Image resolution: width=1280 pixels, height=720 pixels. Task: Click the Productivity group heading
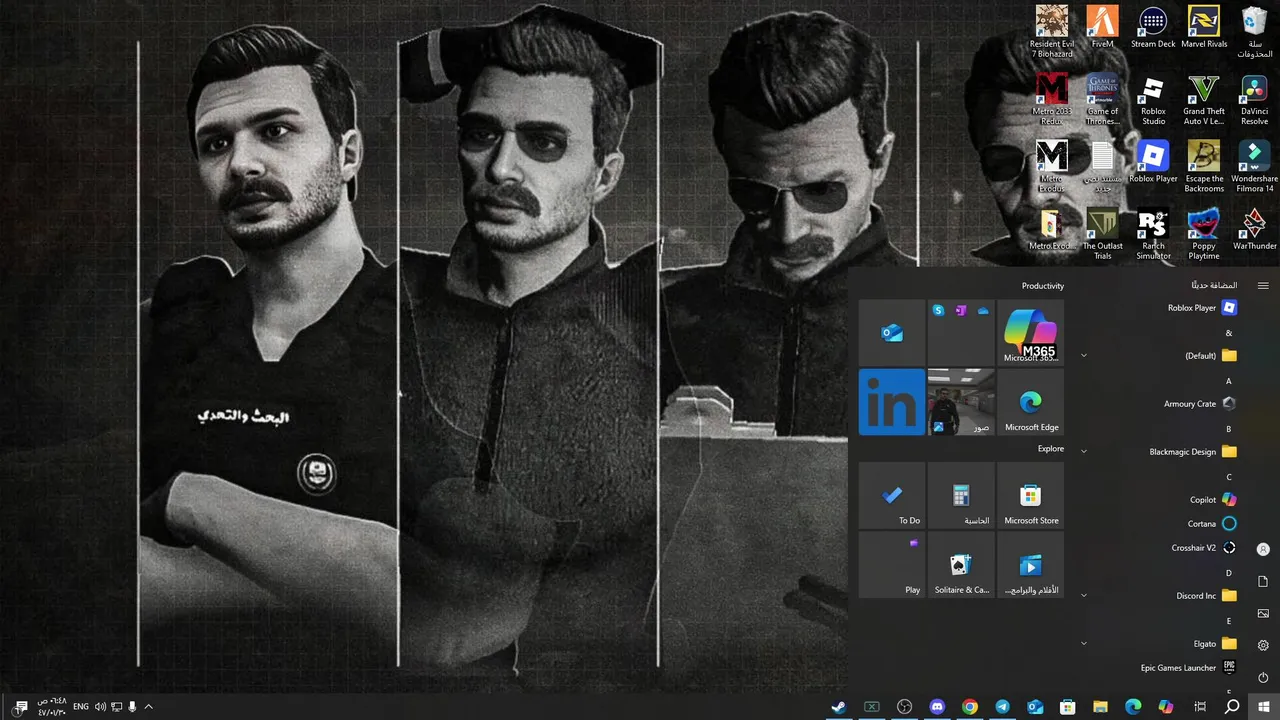(1042, 286)
